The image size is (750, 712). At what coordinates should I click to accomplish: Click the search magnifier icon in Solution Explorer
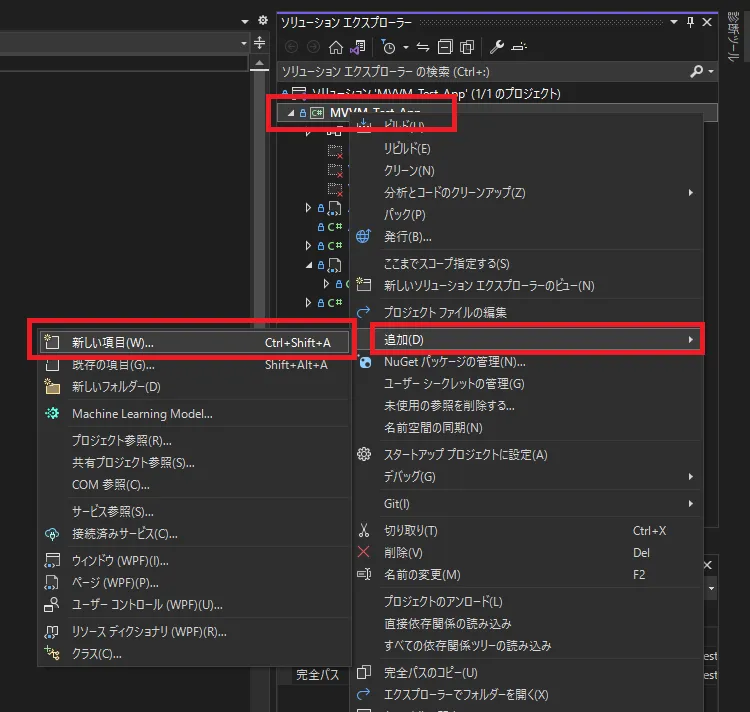696,71
